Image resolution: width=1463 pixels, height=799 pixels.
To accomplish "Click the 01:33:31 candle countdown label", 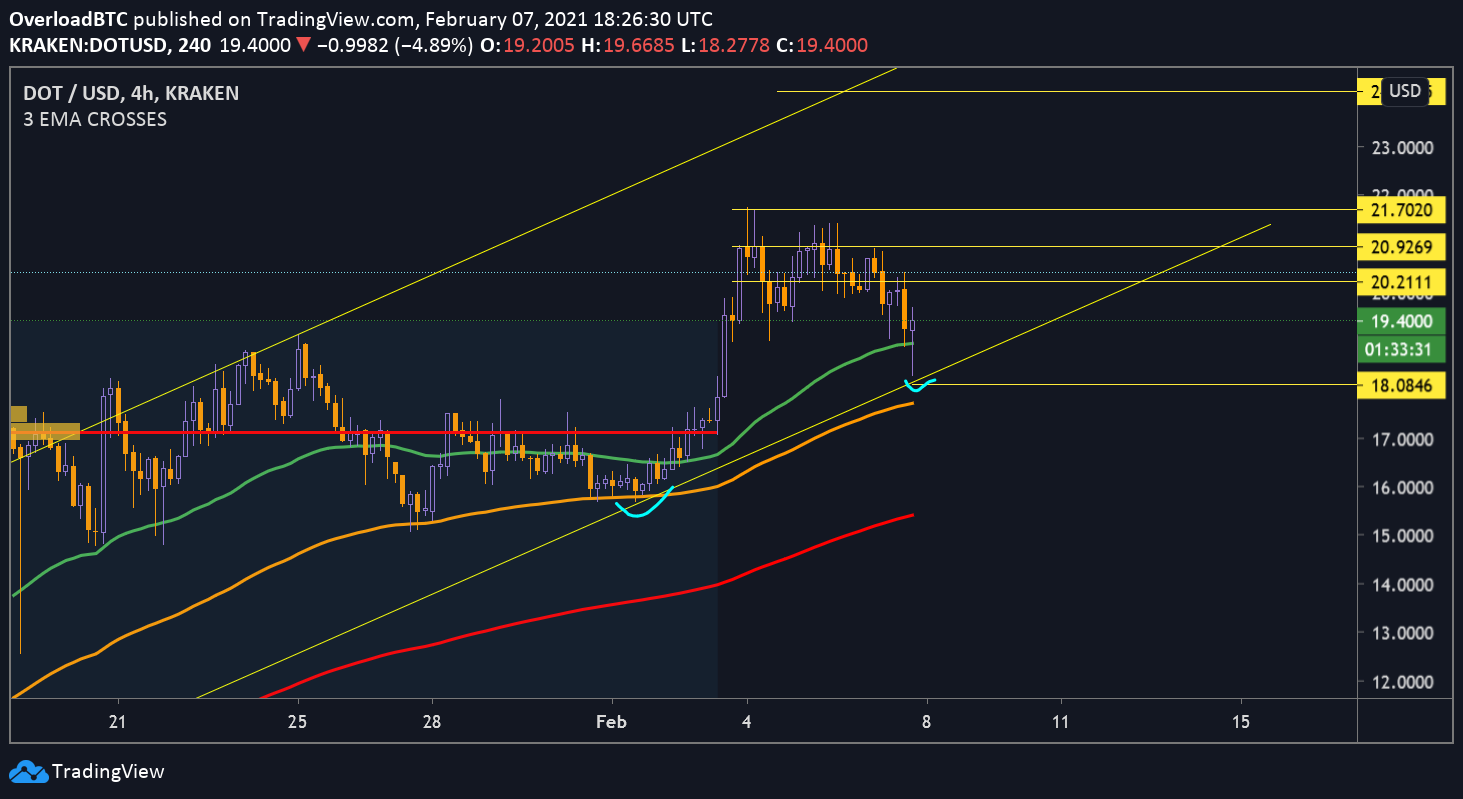I will [x=1402, y=349].
